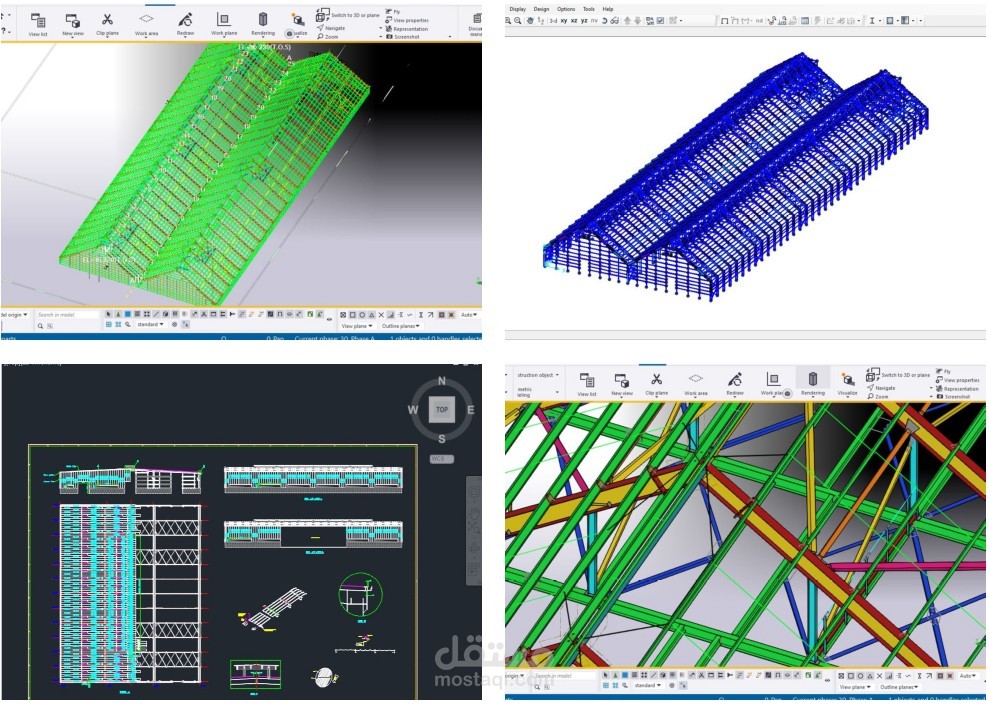Open View list in top-left Tekla window
The height and width of the screenshot is (704, 989).
click(38, 25)
